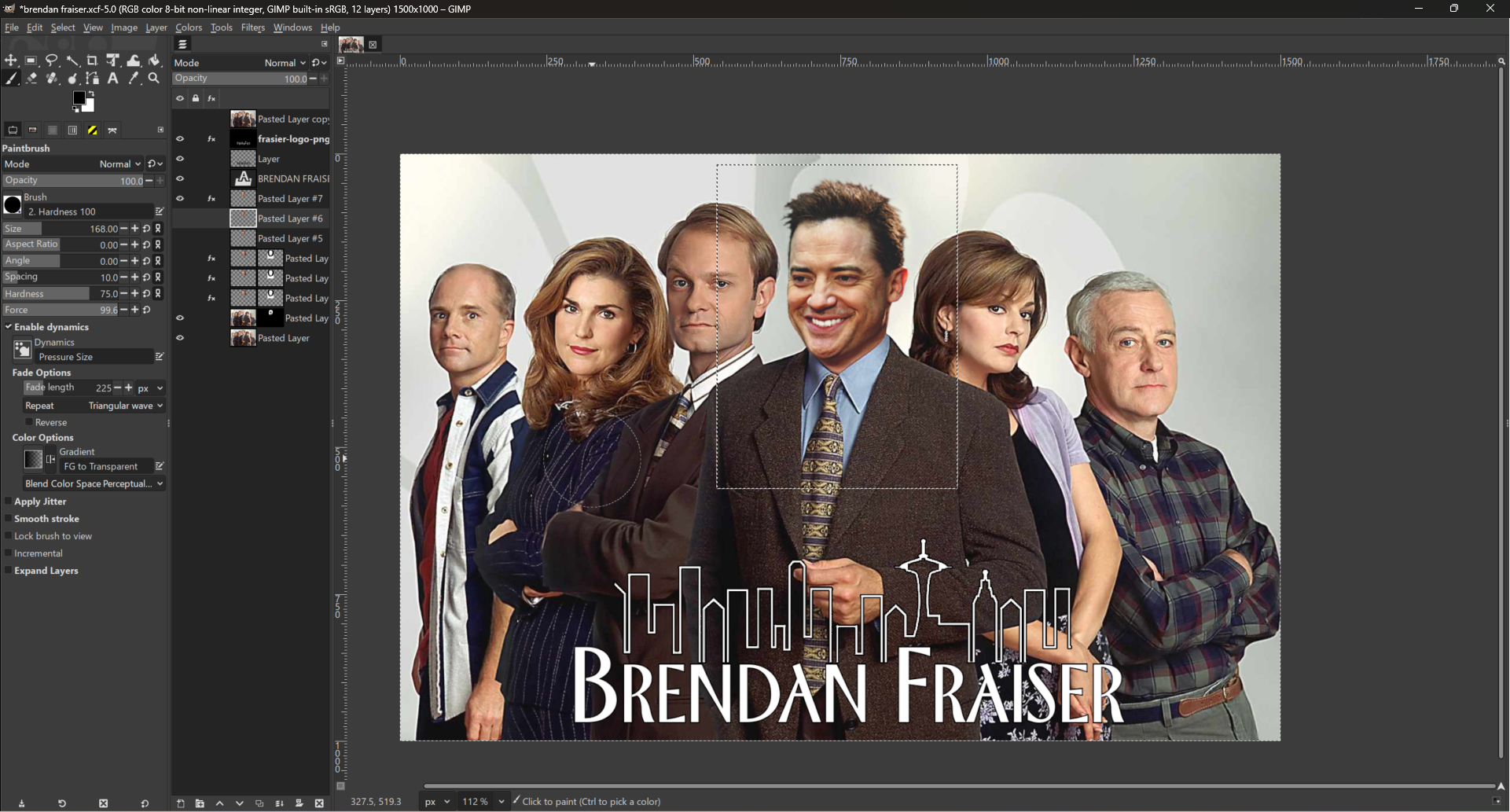The image size is (1510, 812).
Task: Select the Color Picker eyedropper tool
Action: pyautogui.click(x=134, y=79)
